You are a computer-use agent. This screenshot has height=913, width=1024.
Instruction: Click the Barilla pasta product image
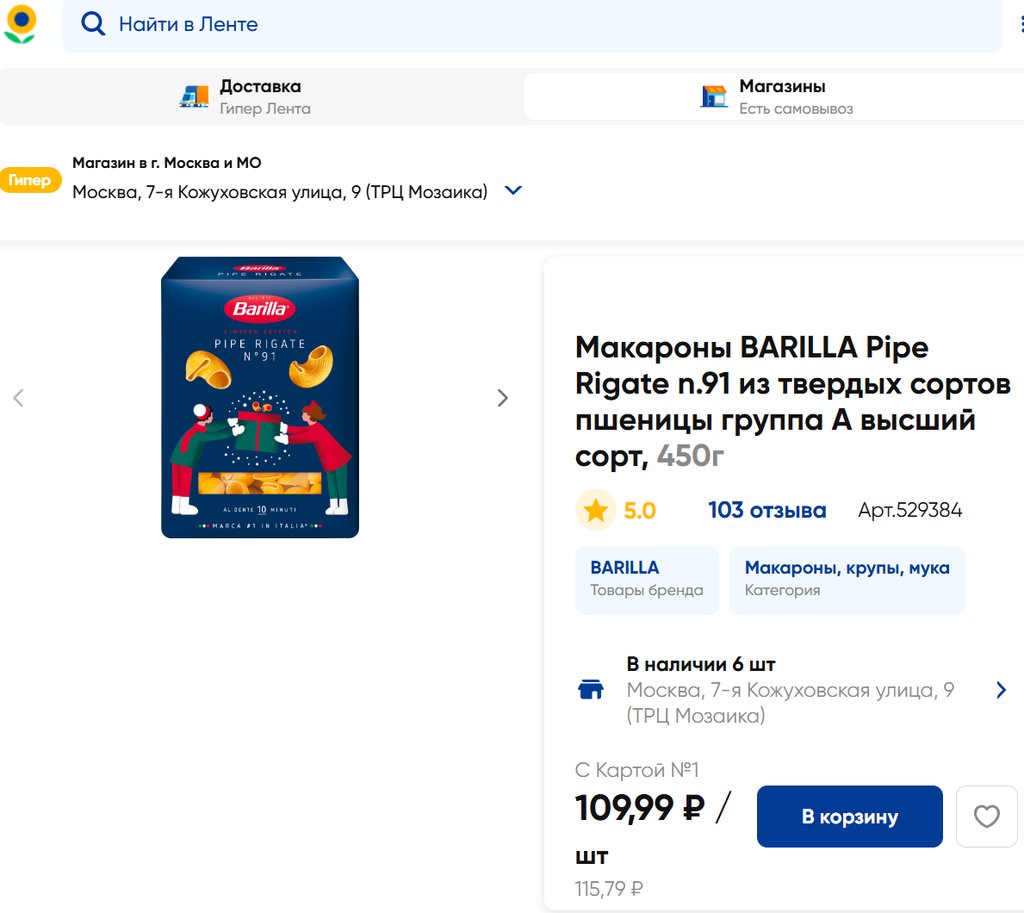(x=260, y=398)
